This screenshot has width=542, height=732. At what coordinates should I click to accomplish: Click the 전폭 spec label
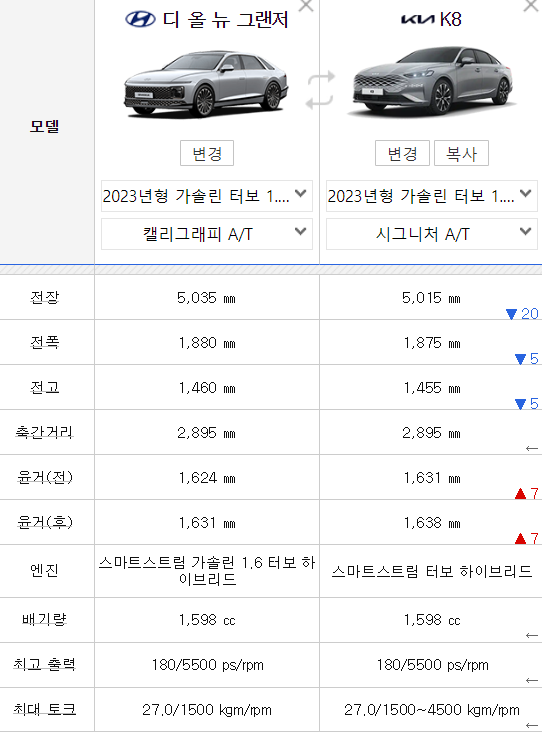(x=45, y=342)
